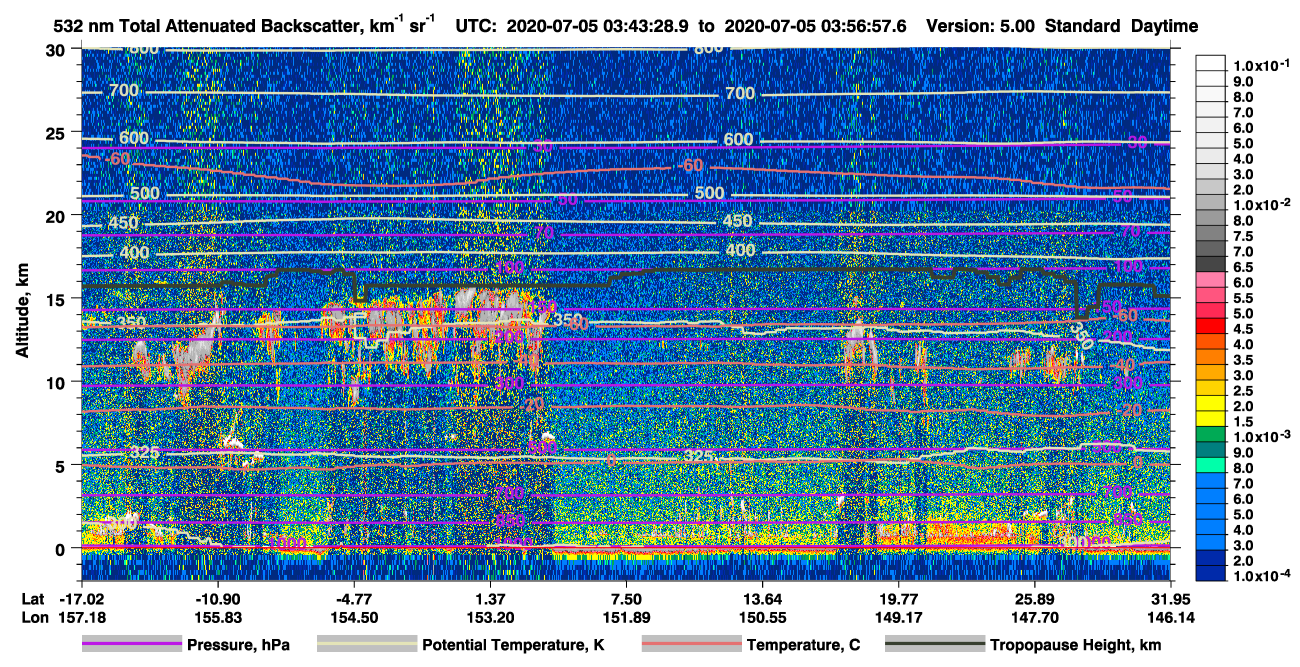Viewport: 1300px width, 667px height.
Task: Click the longitude value '150.55'
Action: pos(761,618)
